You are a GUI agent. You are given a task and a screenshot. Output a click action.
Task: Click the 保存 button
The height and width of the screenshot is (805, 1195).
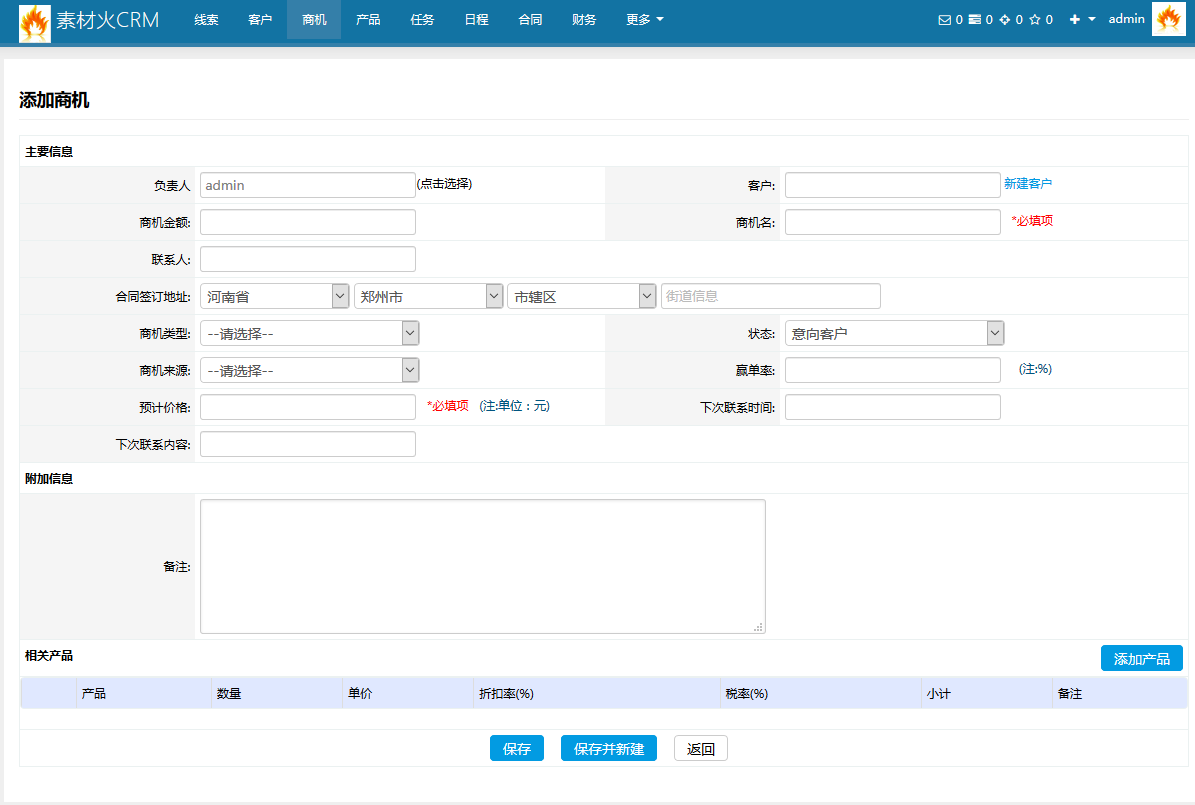coord(517,749)
